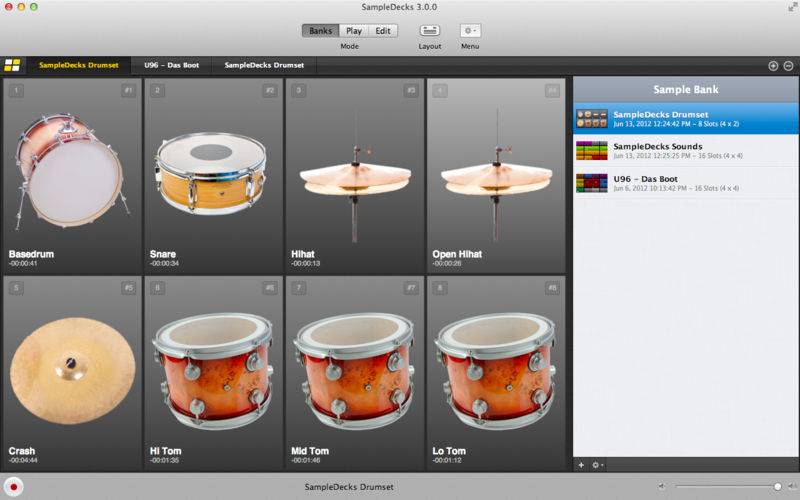Click SampleDecks Drumset status text at bottom
Image resolution: width=800 pixels, height=500 pixels.
[x=349, y=487]
